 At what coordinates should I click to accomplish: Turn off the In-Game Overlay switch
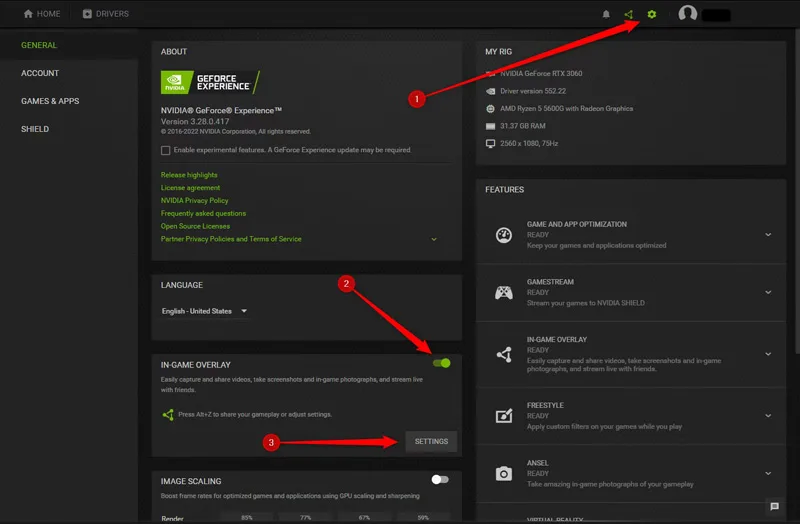pos(441,363)
